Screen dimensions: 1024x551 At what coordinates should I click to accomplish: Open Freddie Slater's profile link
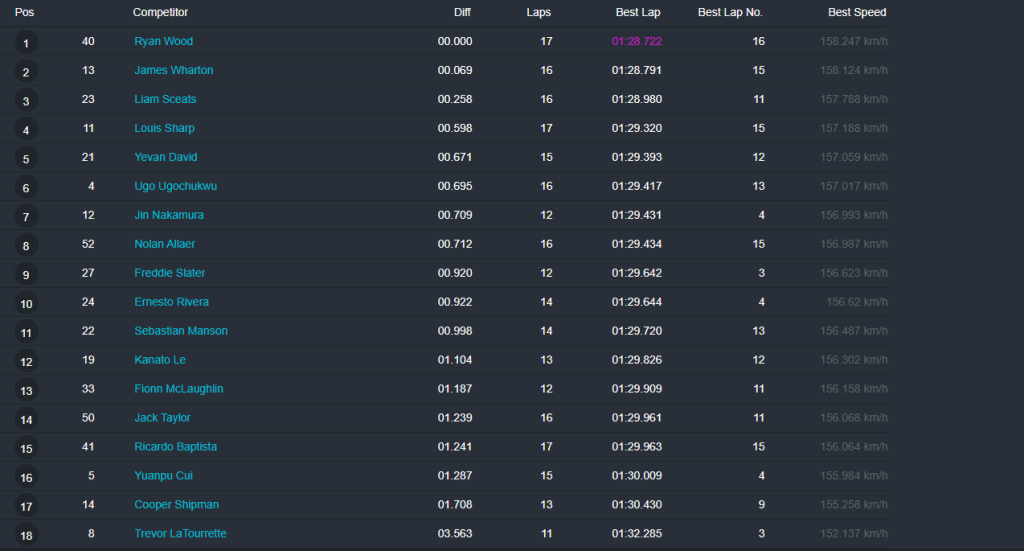click(x=170, y=273)
